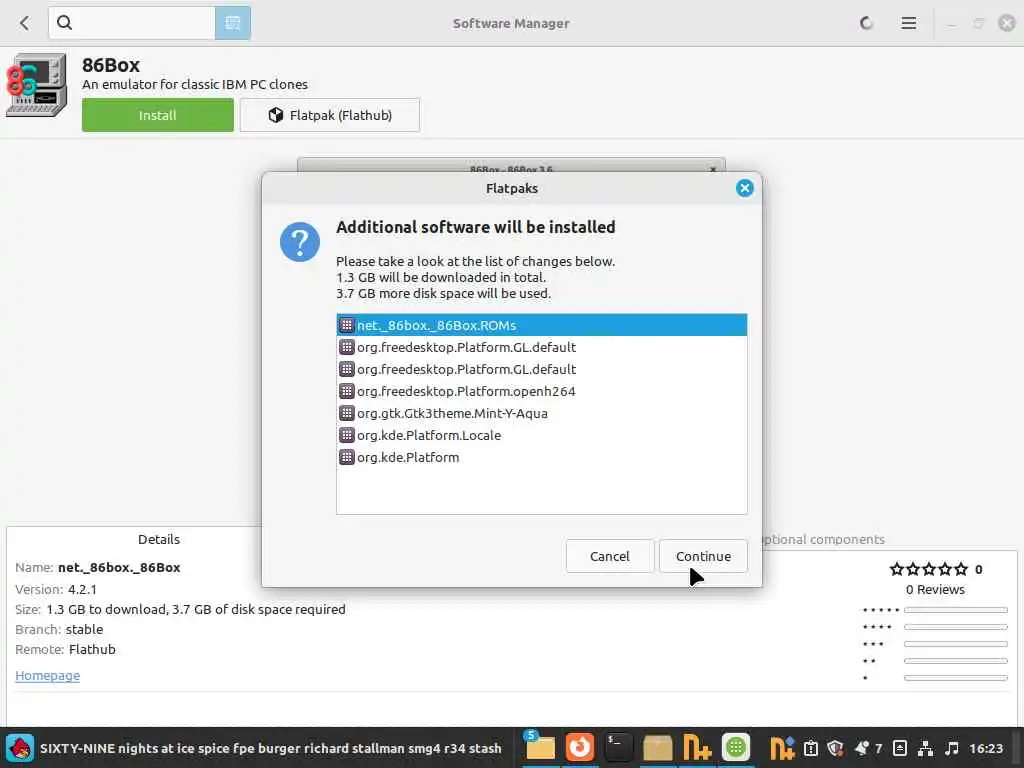Open the hamburger menu in Software Manager
This screenshot has height=768, width=1024.
point(908,24)
